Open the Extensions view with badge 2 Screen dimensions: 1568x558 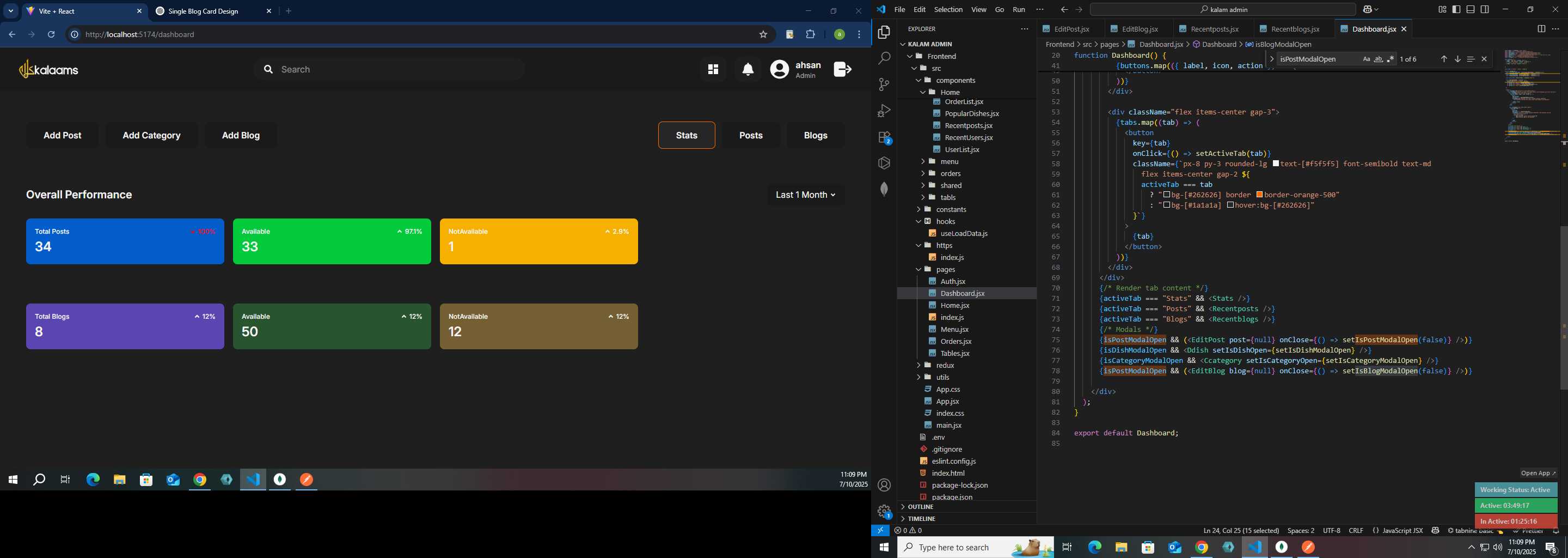(884, 138)
